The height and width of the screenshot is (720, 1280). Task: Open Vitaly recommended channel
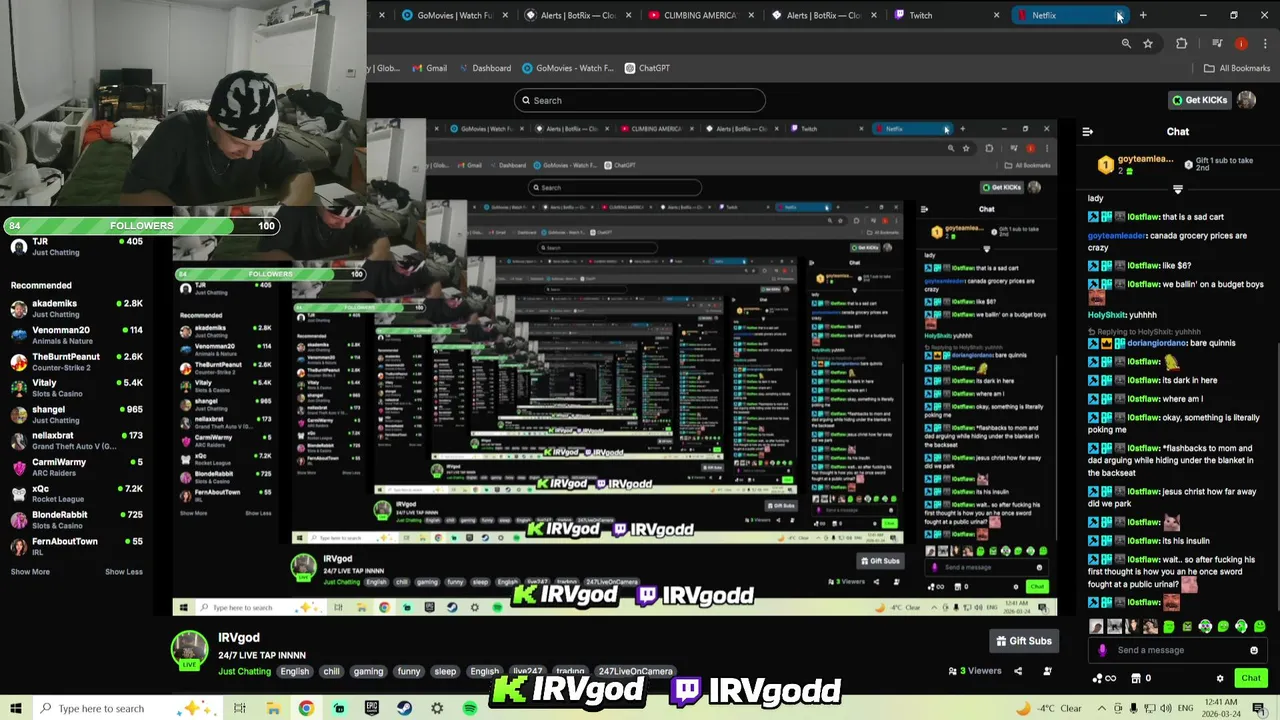[x=75, y=388]
